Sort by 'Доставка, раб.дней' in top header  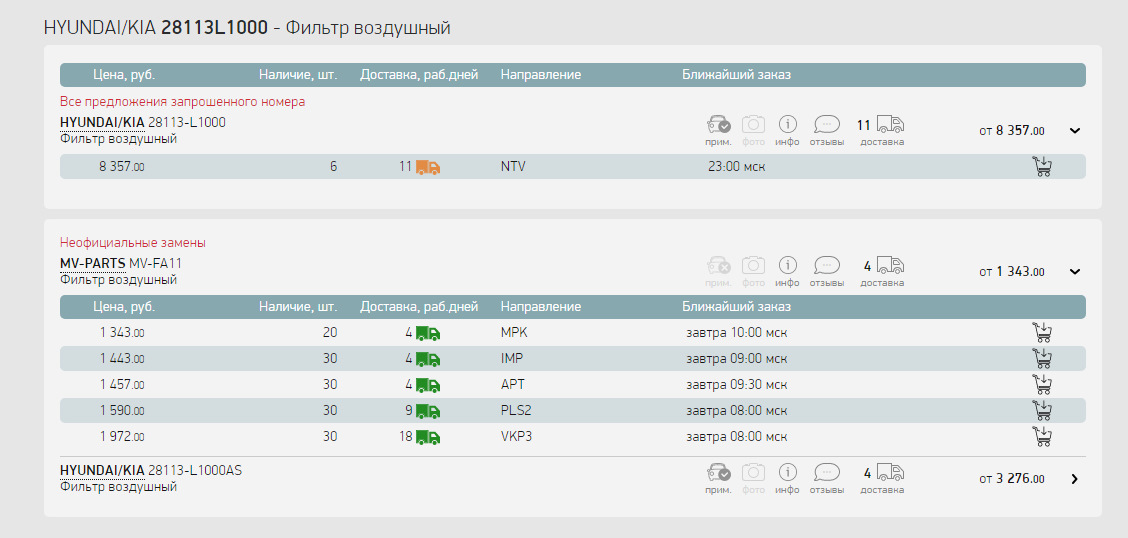[419, 75]
